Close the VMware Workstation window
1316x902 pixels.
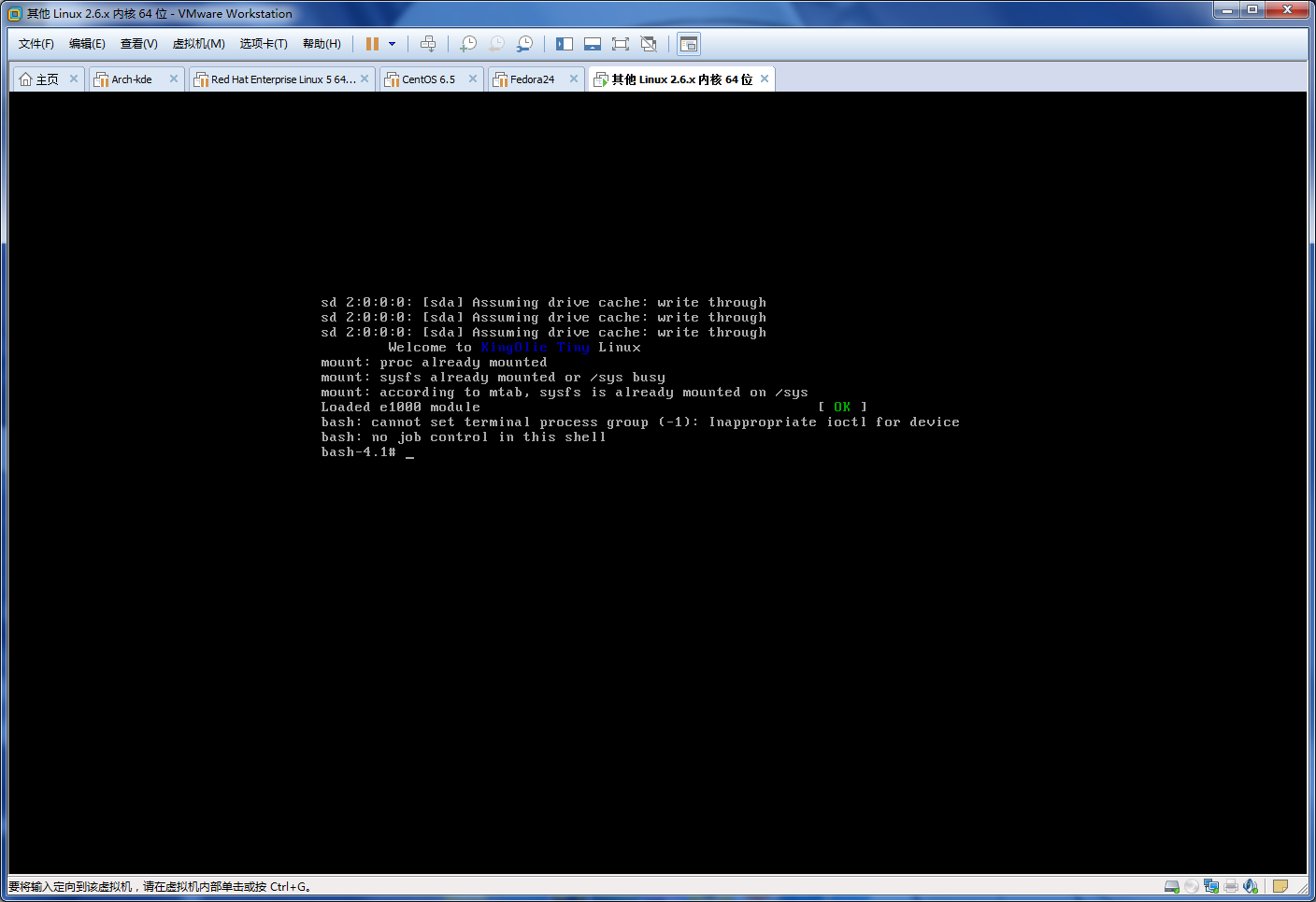(x=1288, y=10)
